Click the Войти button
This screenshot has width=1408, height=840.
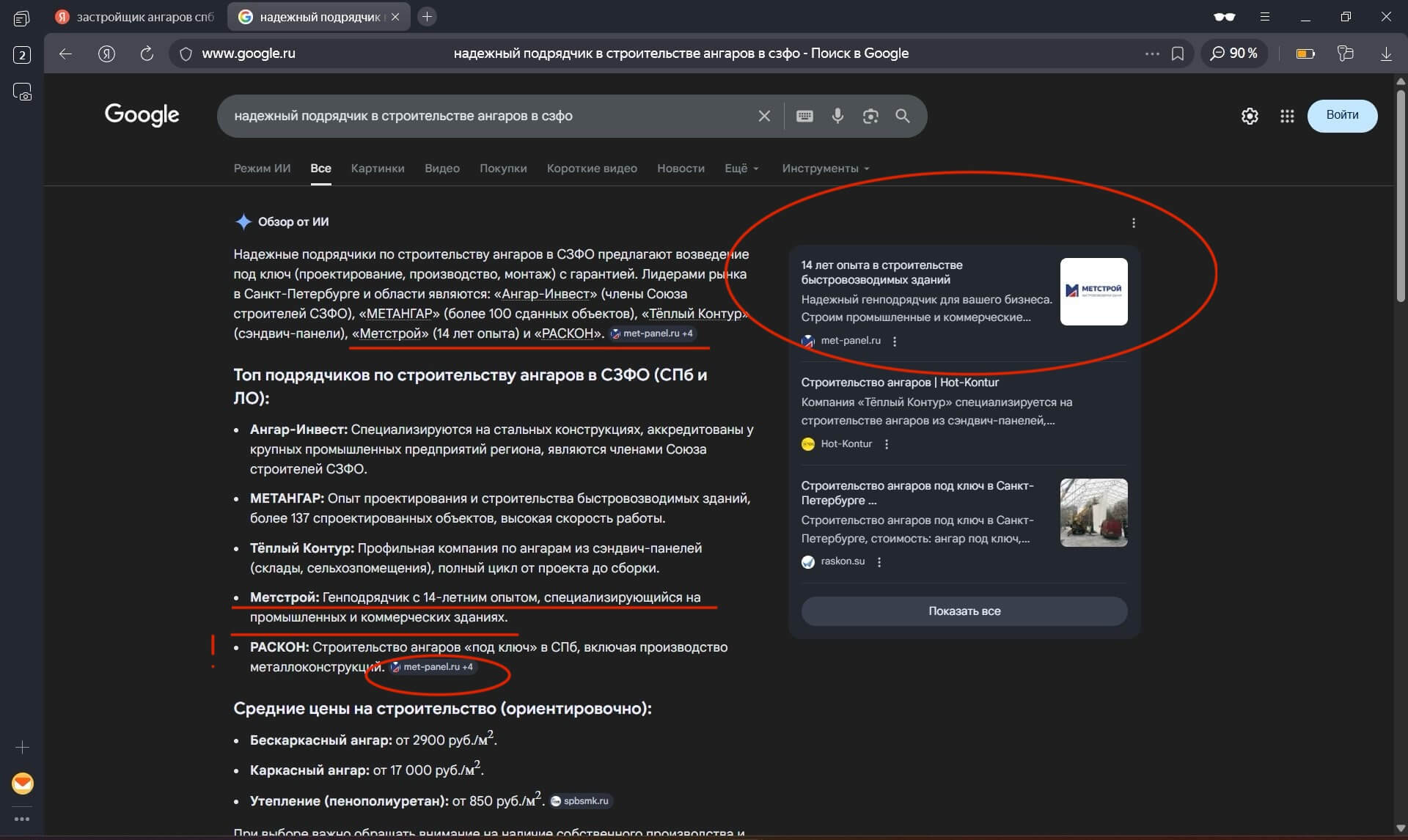1342,116
